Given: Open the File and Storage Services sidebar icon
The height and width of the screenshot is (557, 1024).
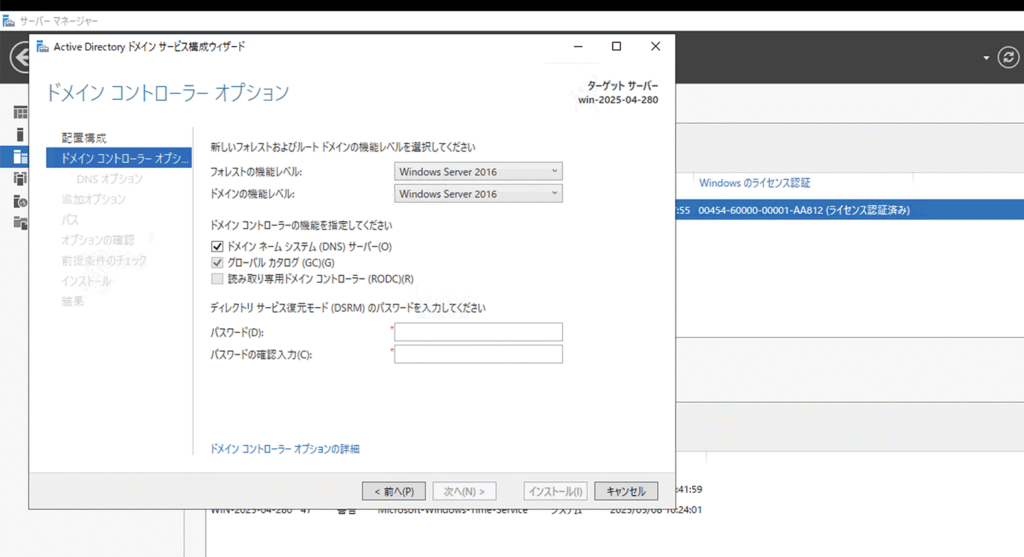Looking at the screenshot, I should coord(20,223).
